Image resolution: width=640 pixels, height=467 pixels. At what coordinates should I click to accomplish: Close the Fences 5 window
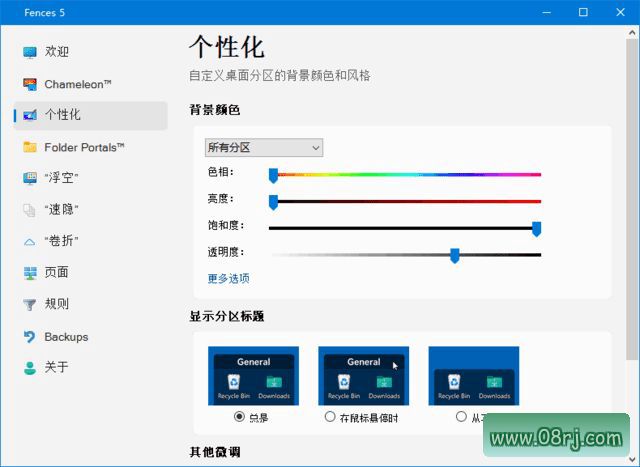(x=620, y=12)
